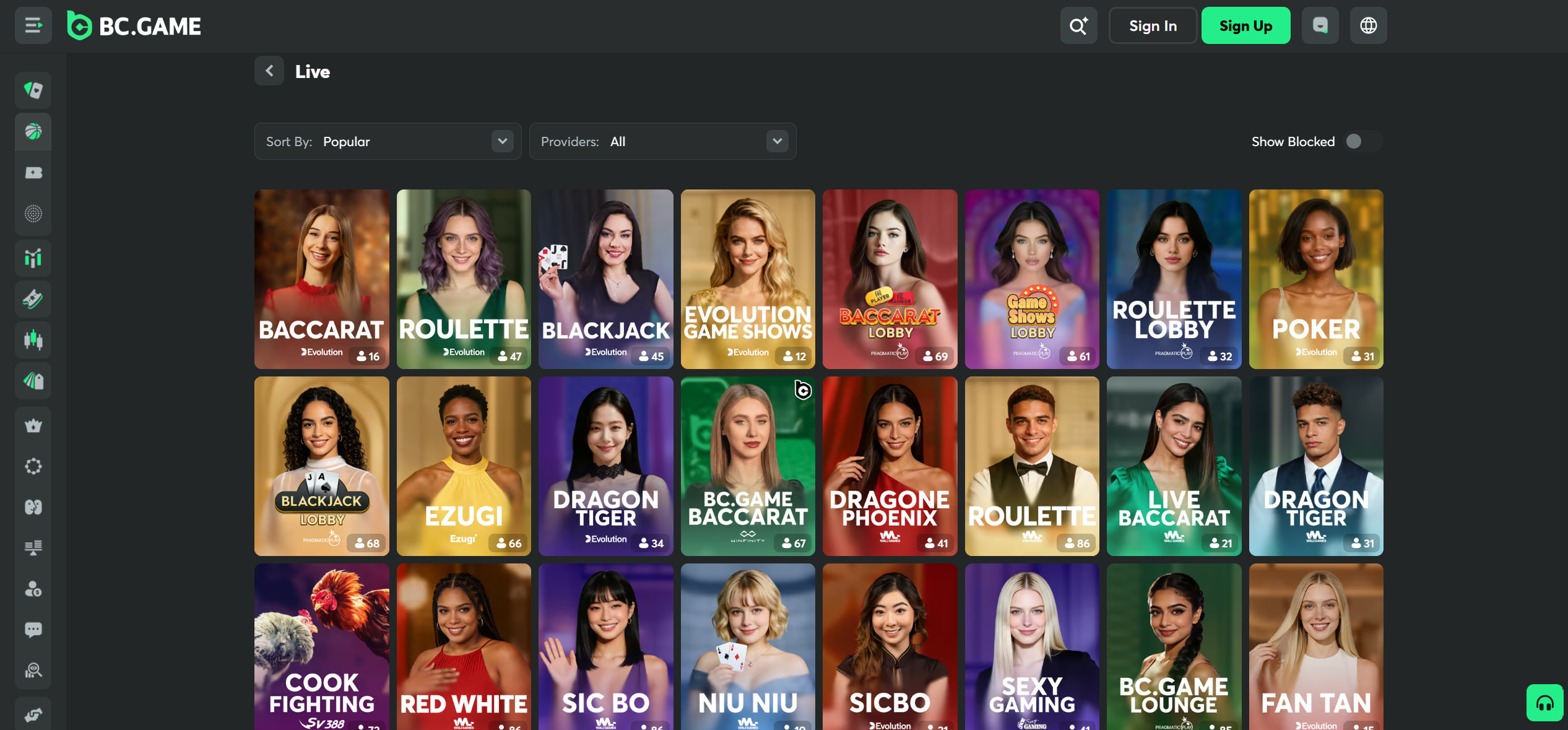Open the sidebar menu toggle icon

click(x=33, y=25)
